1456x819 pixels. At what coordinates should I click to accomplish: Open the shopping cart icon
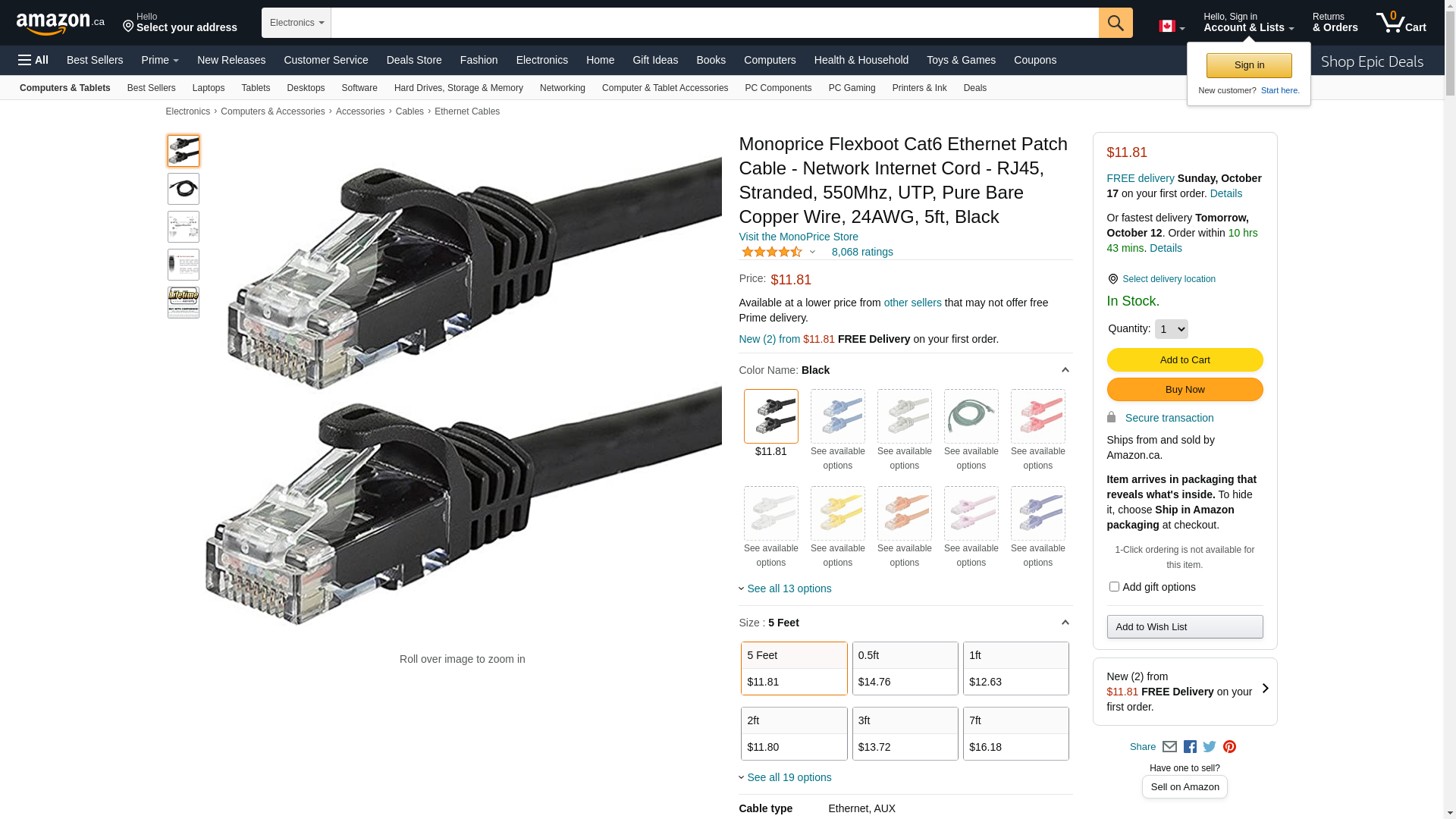(1401, 23)
